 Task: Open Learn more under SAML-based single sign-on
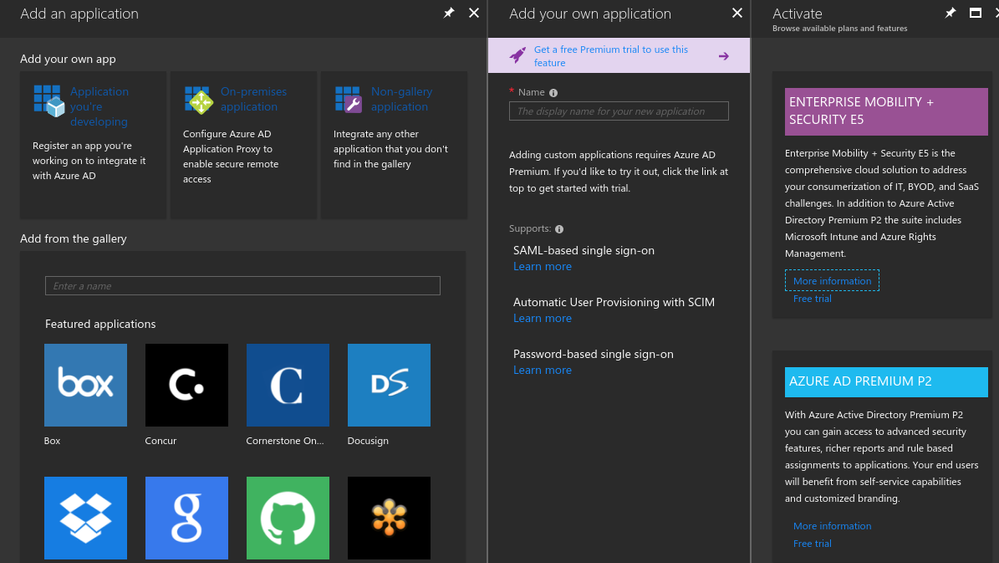click(x=542, y=266)
